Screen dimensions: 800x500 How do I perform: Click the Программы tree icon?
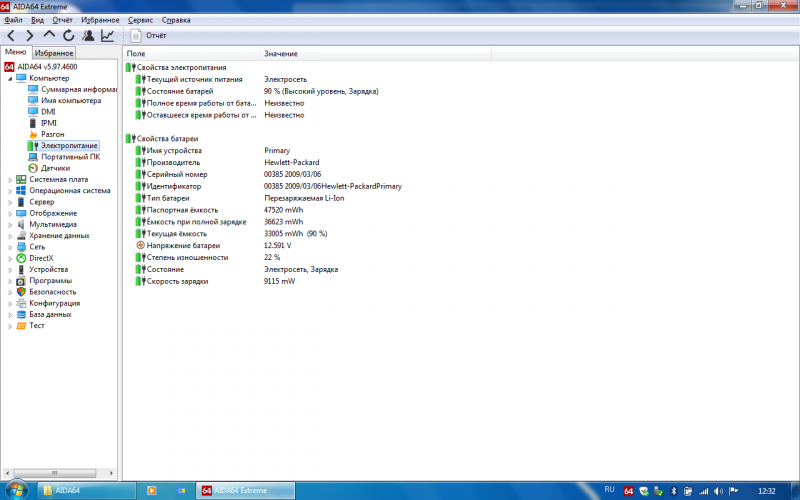[x=21, y=281]
